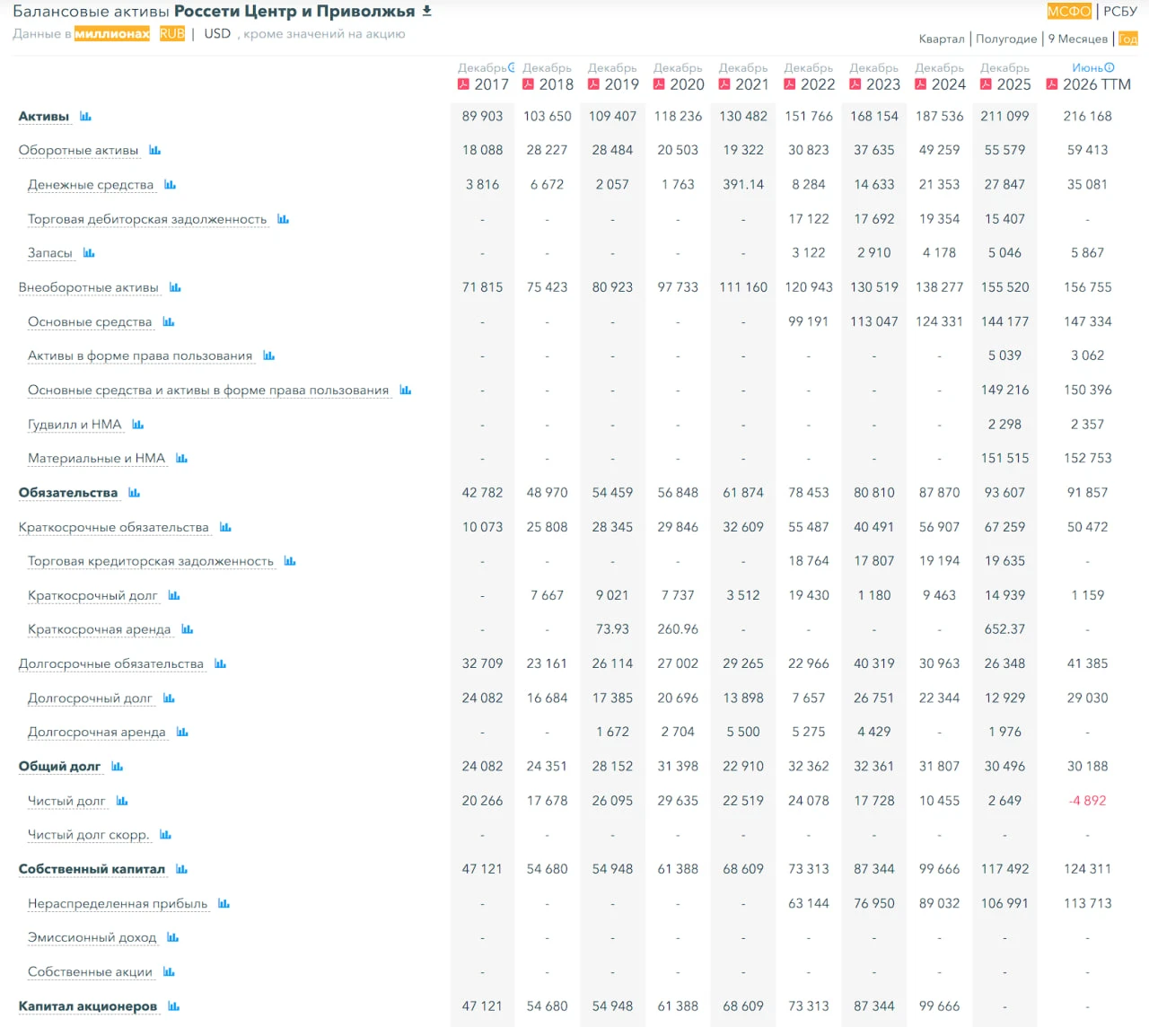
Task: Switch reporting standard to РСБУ
Action: click(1120, 12)
